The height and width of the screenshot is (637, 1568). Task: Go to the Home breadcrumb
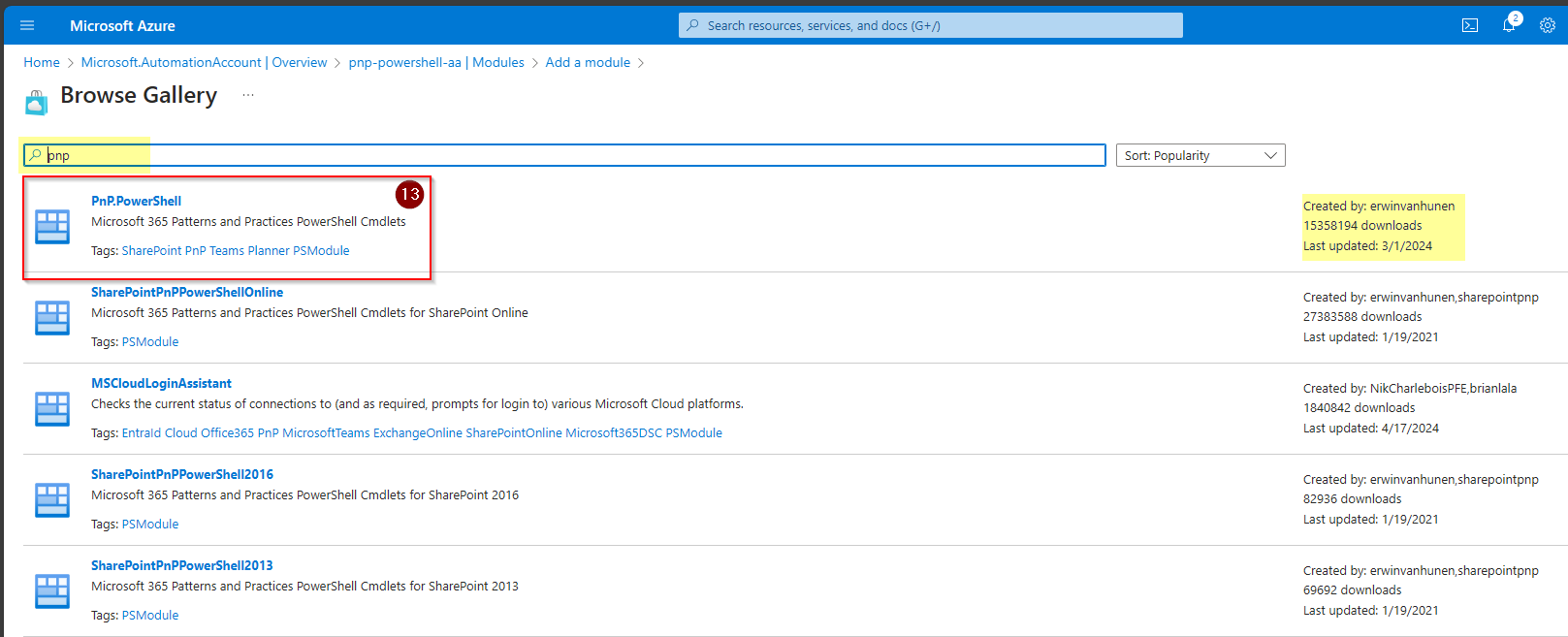[42, 62]
